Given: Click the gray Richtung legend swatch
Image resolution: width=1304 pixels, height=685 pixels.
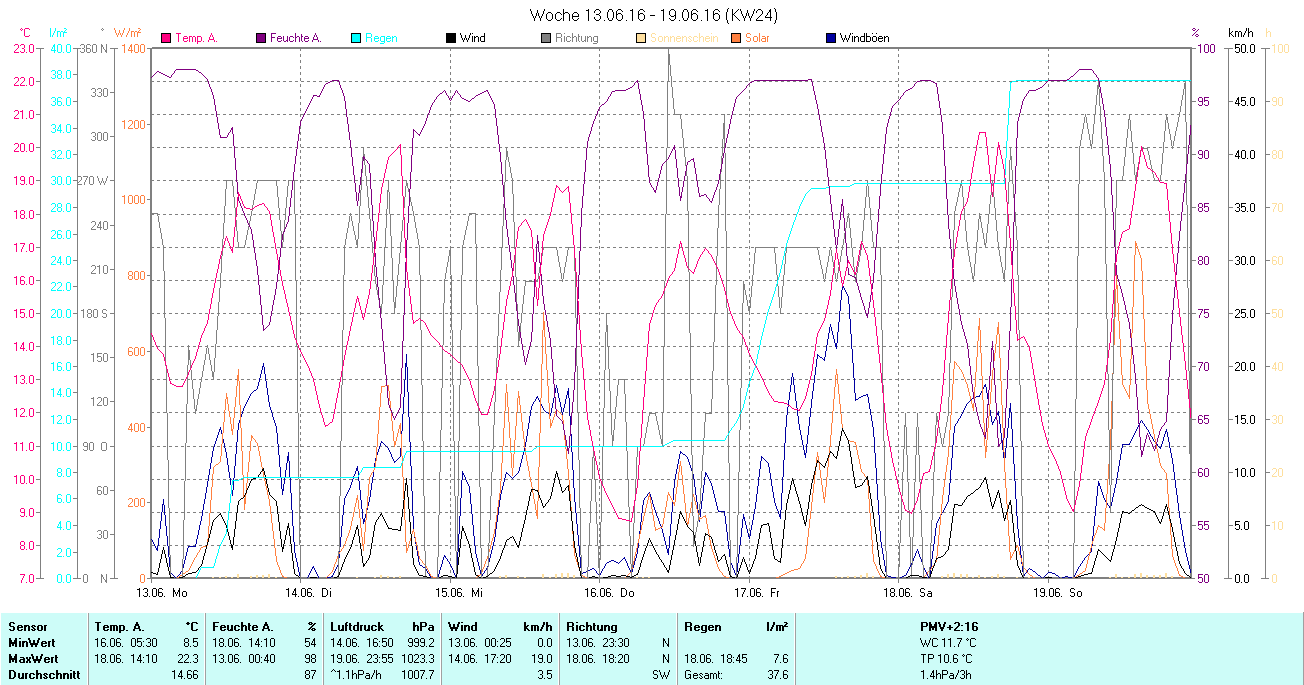Looking at the screenshot, I should click(546, 38).
